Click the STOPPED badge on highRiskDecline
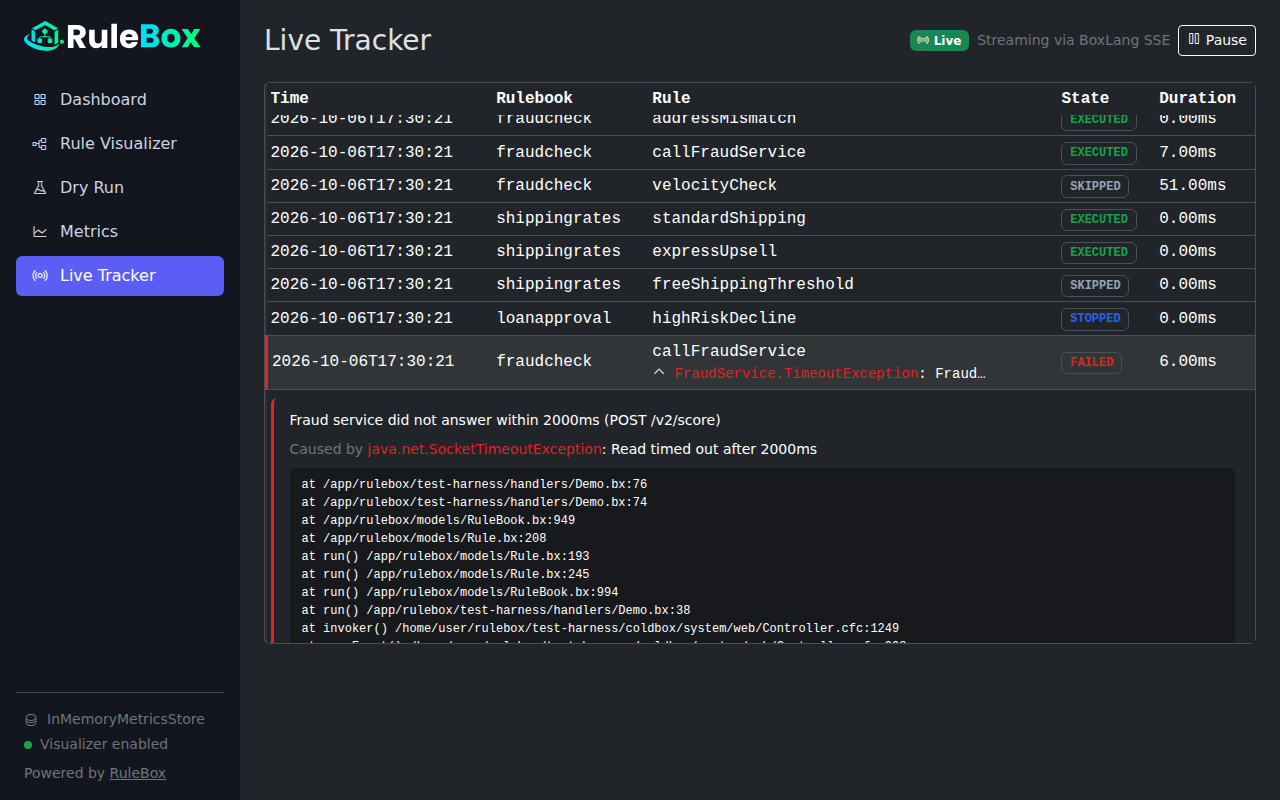This screenshot has width=1280, height=800. 1095,319
